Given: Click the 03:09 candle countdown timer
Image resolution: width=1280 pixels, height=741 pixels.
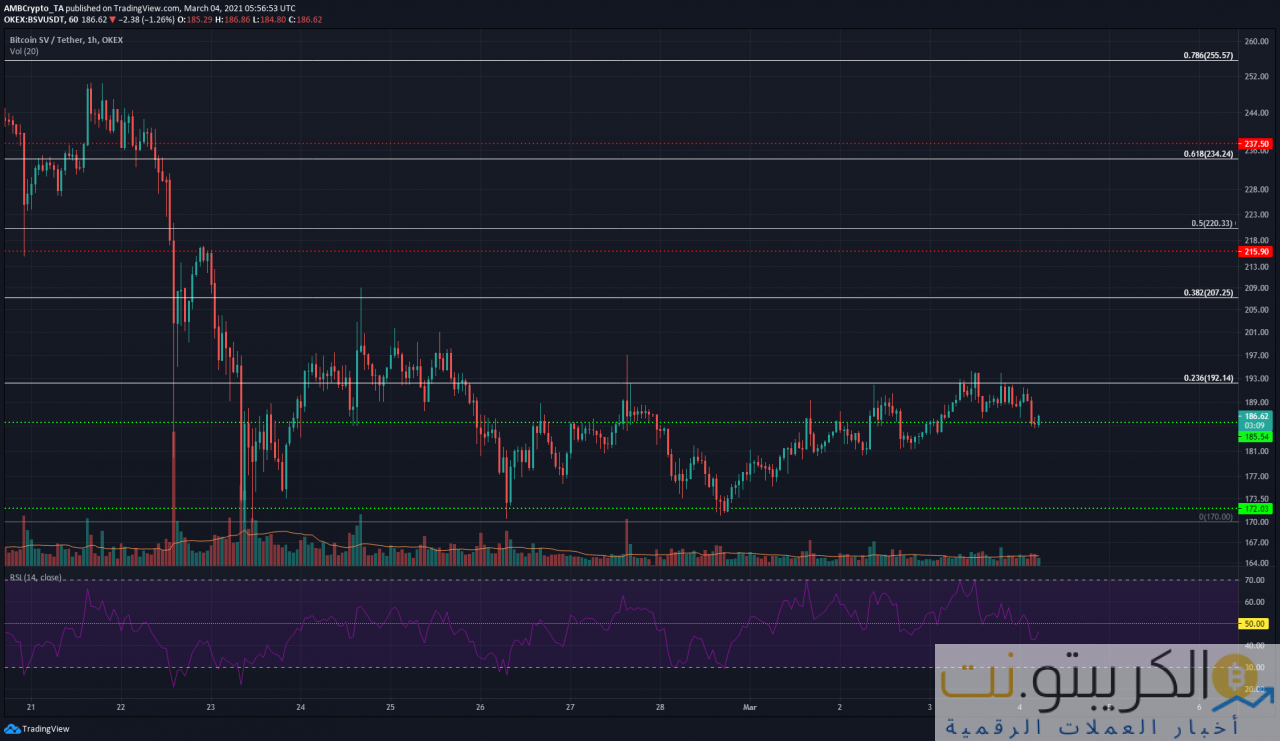Looking at the screenshot, I should [x=1253, y=426].
